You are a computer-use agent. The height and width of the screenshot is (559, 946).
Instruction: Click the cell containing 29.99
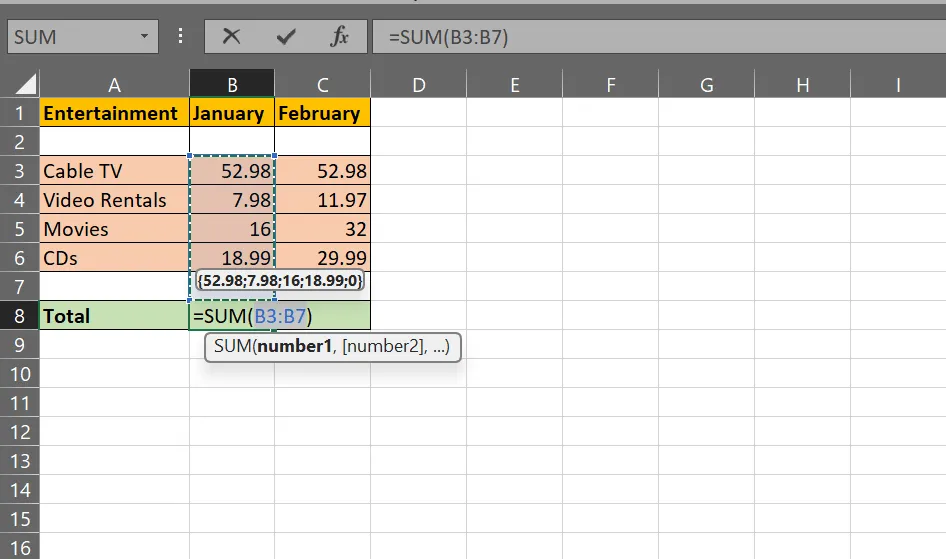pyautogui.click(x=323, y=257)
